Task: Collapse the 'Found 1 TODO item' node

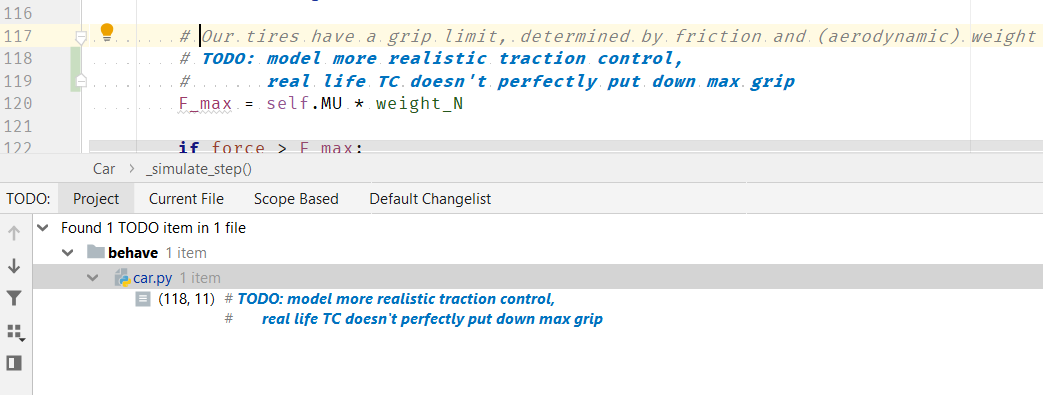Action: [43, 228]
